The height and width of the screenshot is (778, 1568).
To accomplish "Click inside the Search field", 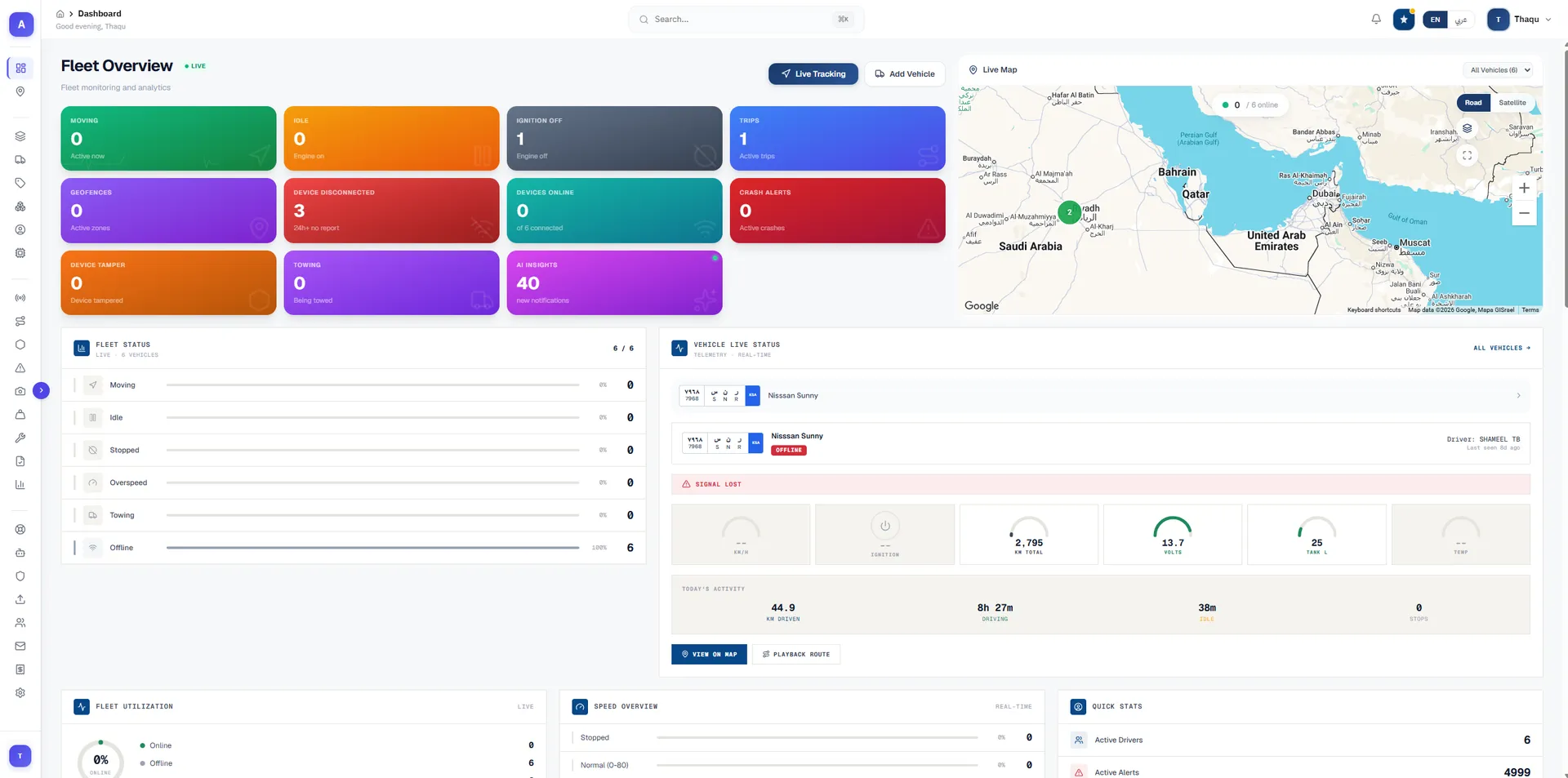I will [x=746, y=20].
